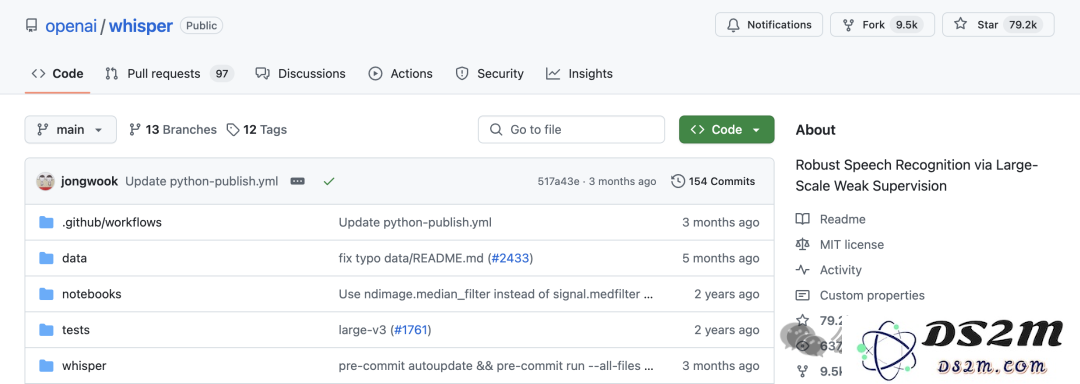Open the whisper repository link
The width and height of the screenshot is (1080, 384).
pyautogui.click(x=141, y=26)
